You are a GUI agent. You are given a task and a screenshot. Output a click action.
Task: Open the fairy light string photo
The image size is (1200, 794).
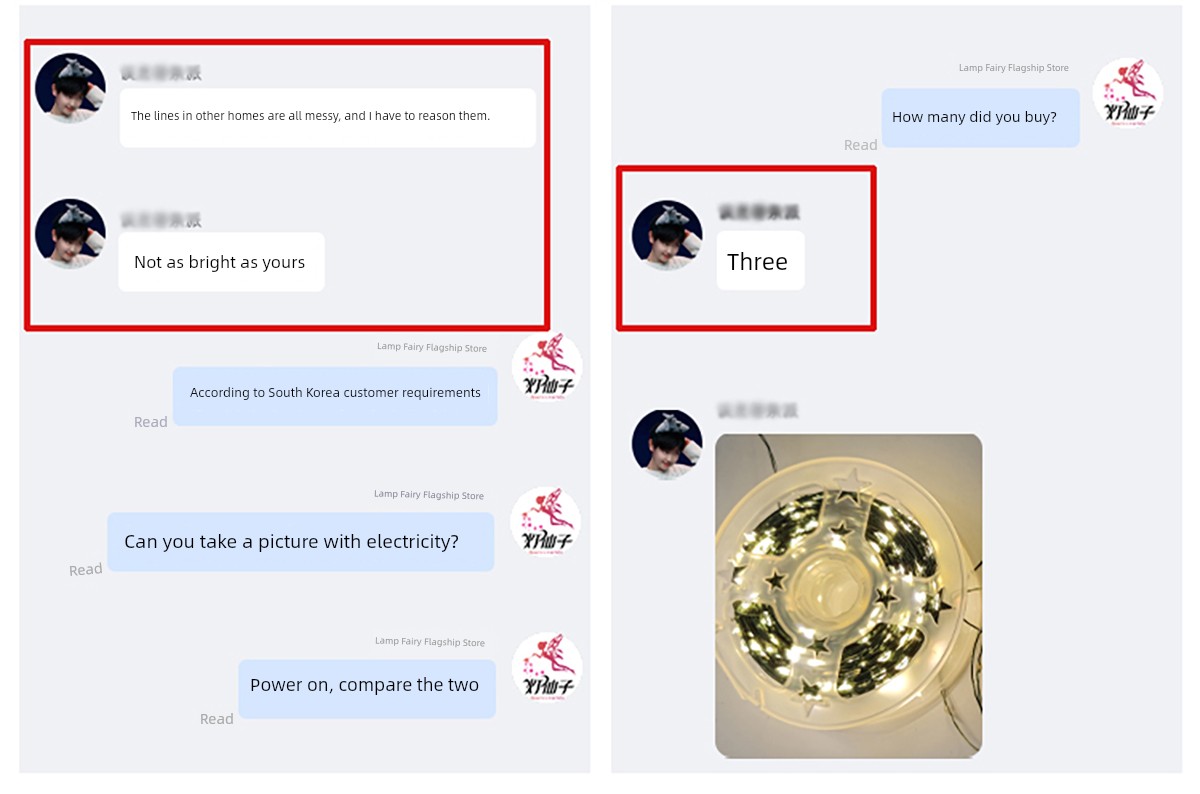[849, 595]
